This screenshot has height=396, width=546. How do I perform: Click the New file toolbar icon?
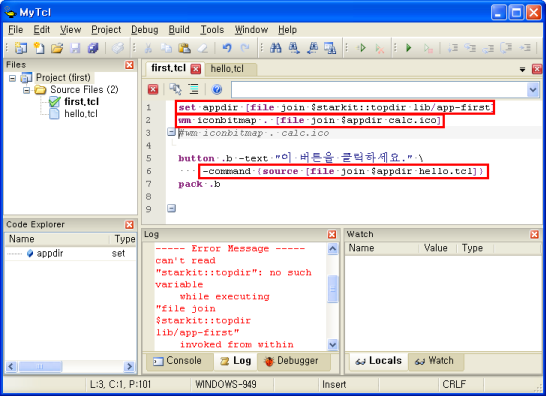tap(39, 48)
